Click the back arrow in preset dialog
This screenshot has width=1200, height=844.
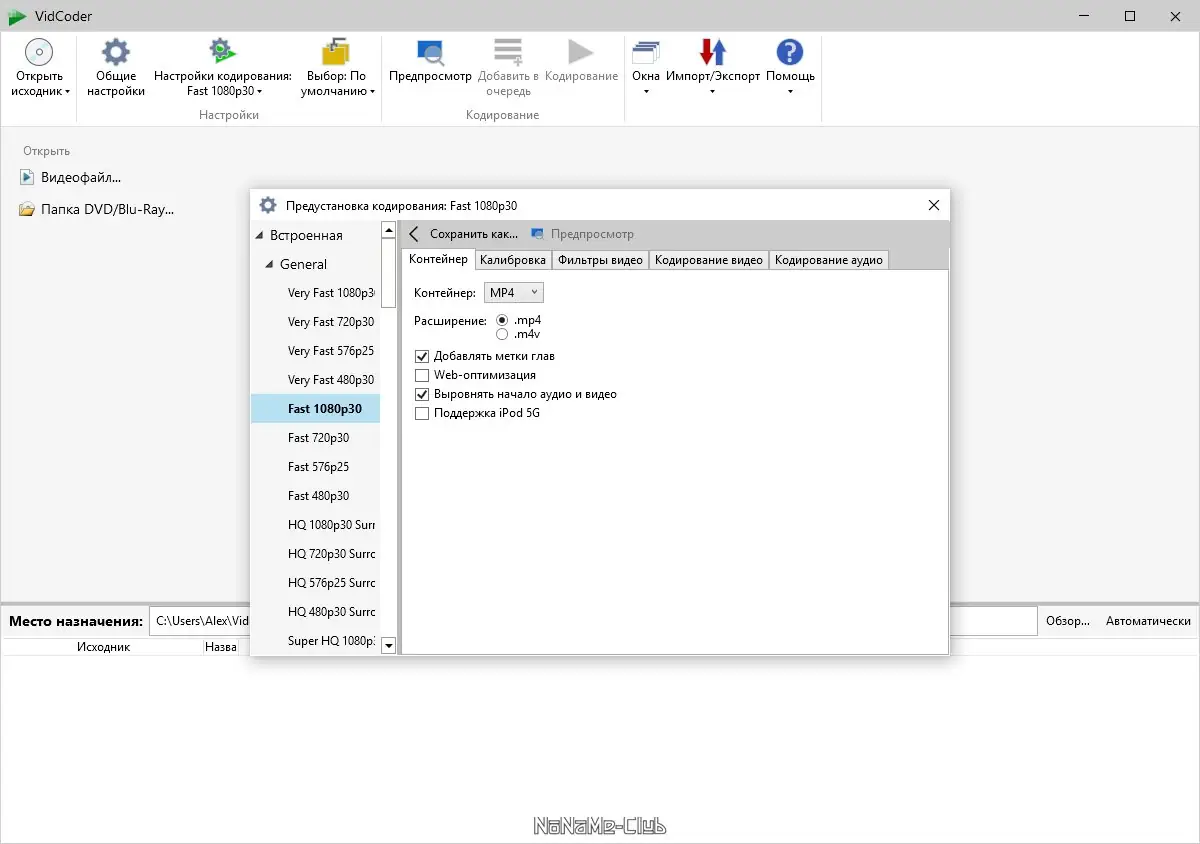[x=414, y=234]
